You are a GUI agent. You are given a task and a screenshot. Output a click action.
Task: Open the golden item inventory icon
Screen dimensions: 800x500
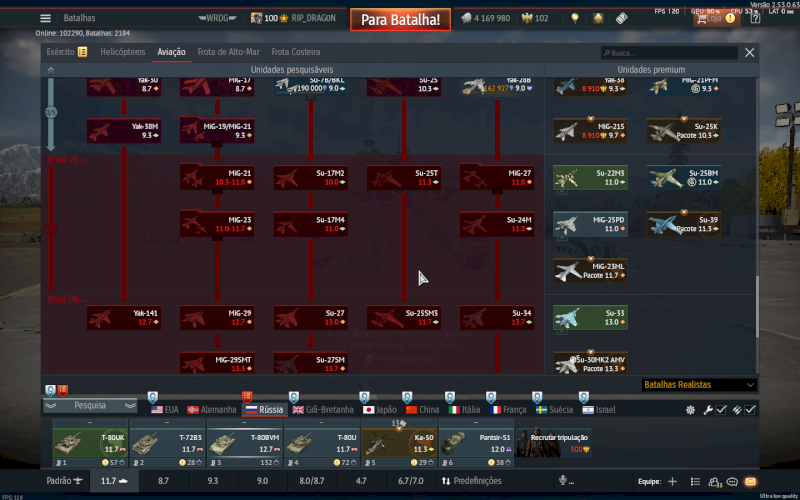(598, 18)
